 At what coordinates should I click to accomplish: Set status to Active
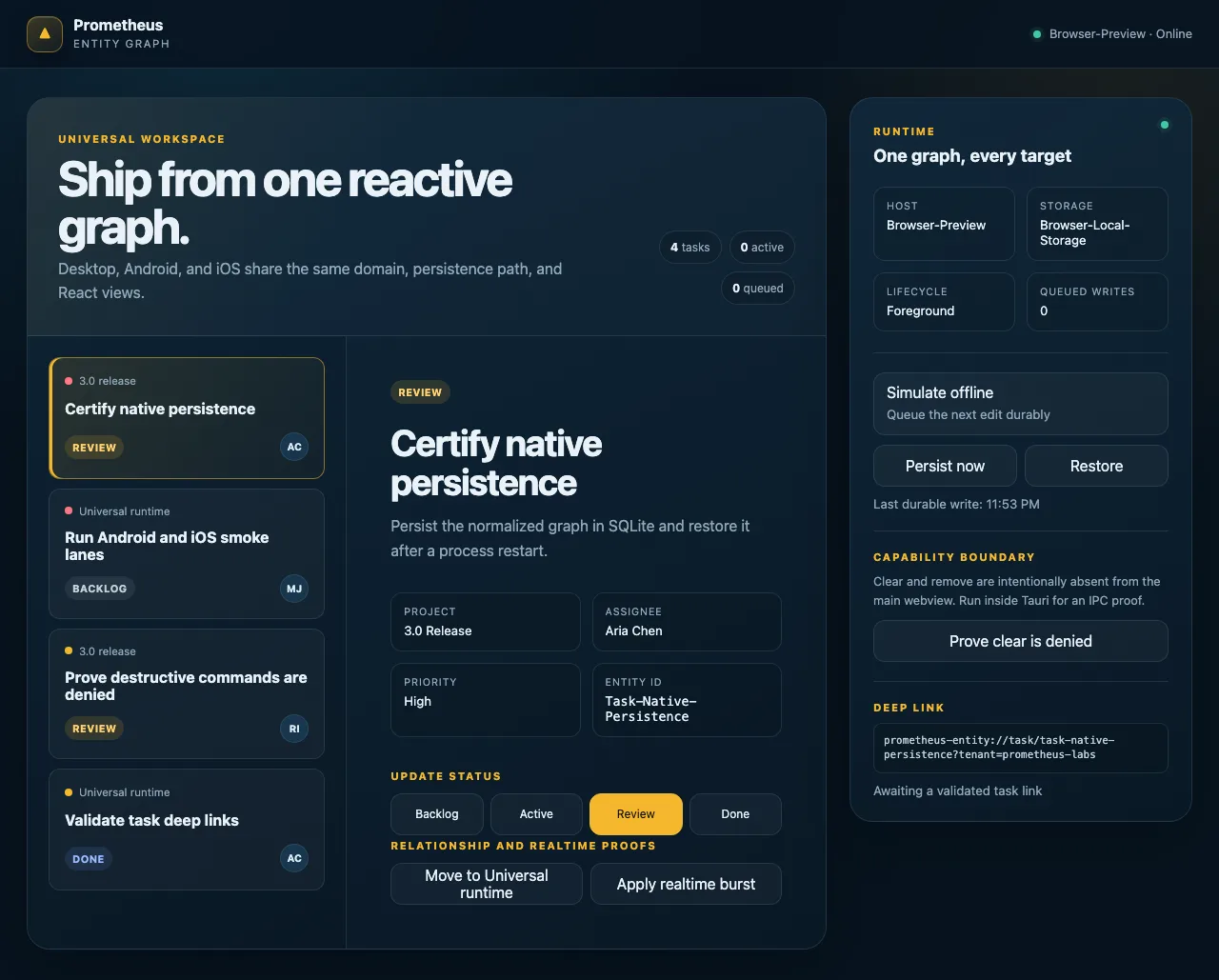pos(536,814)
